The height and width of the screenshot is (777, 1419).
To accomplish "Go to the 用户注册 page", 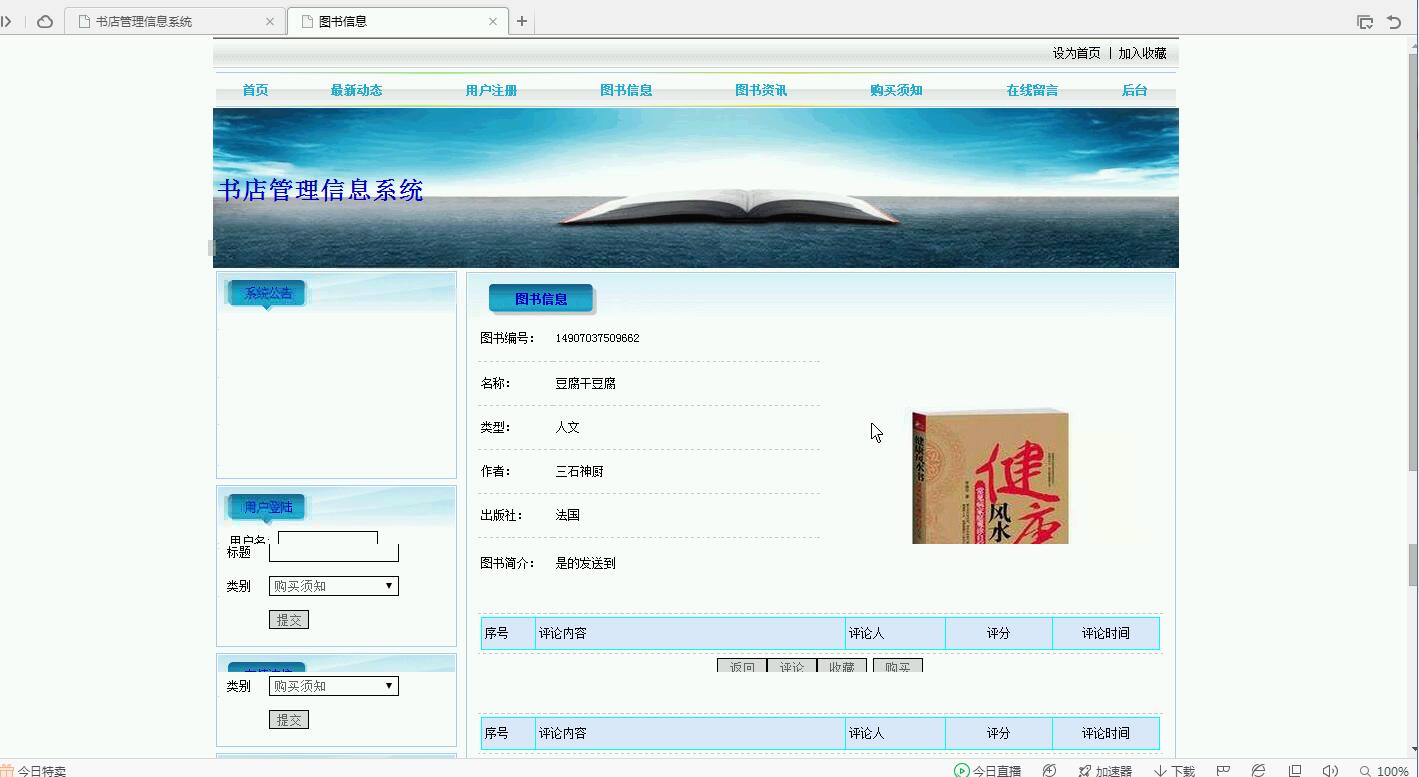I will tap(491, 90).
